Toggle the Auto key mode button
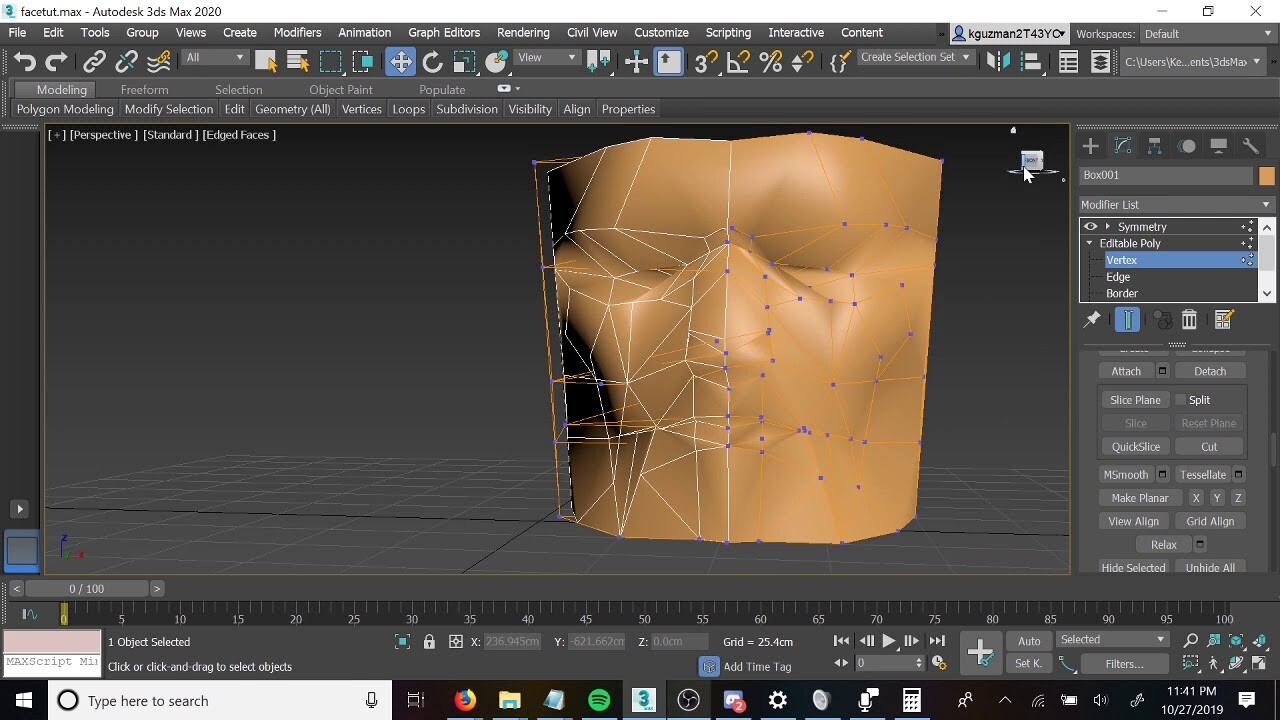The width and height of the screenshot is (1280, 720). pos(1029,641)
